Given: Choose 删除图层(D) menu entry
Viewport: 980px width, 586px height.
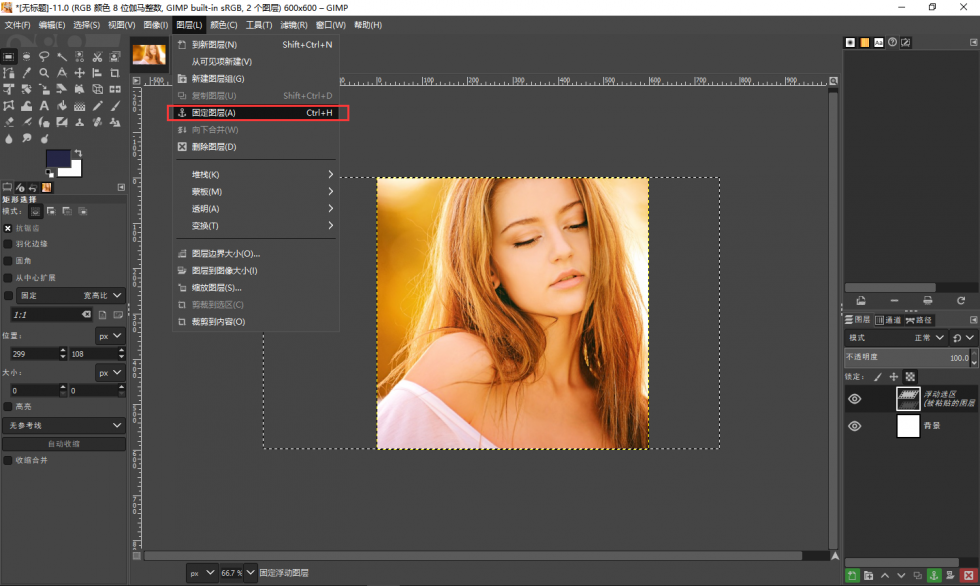Looking at the screenshot, I should click(x=256, y=147).
